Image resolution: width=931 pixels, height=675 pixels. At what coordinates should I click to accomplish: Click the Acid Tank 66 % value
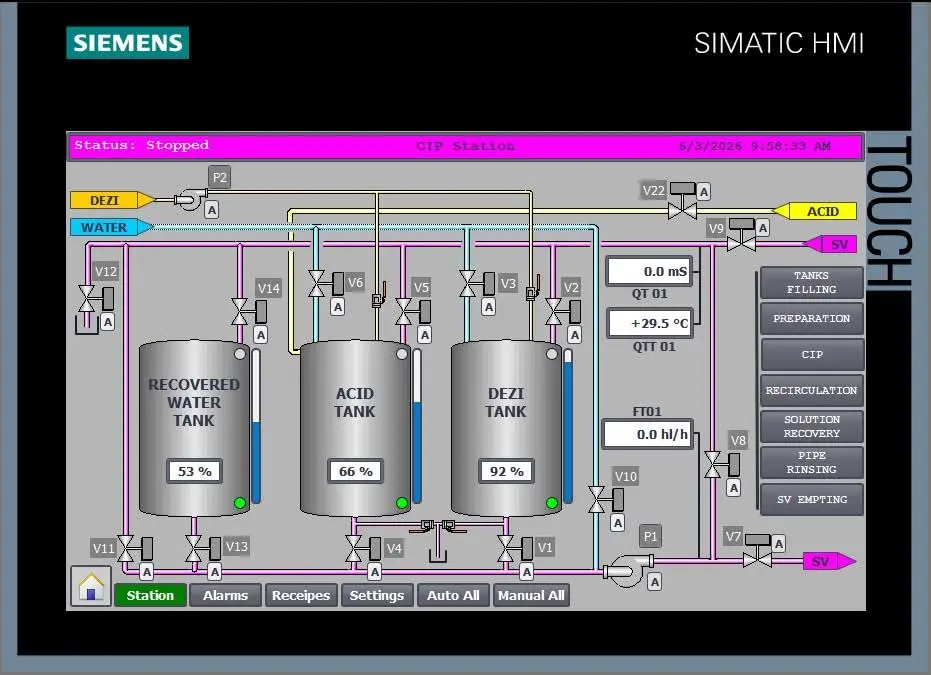click(355, 471)
